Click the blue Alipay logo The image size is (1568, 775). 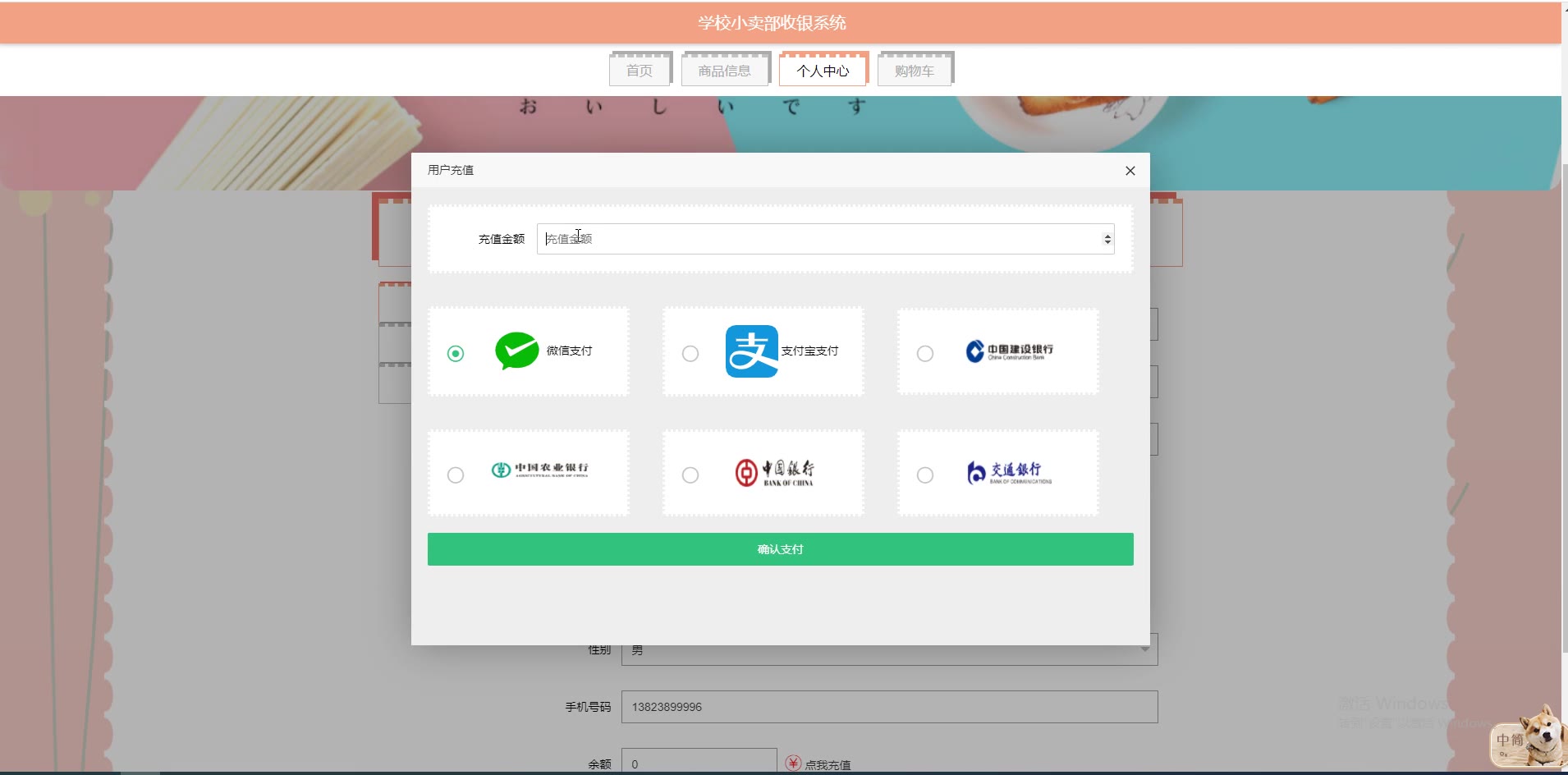tap(751, 351)
